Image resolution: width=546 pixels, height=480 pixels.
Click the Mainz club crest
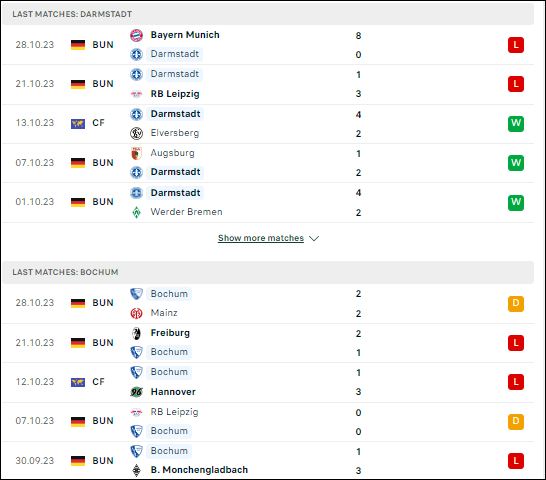click(136, 313)
